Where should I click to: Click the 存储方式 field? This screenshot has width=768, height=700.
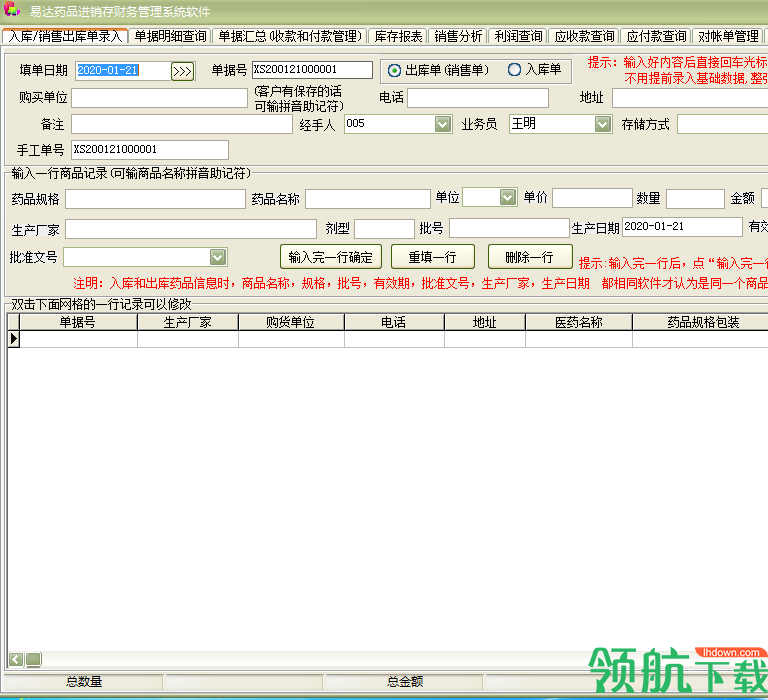point(722,124)
